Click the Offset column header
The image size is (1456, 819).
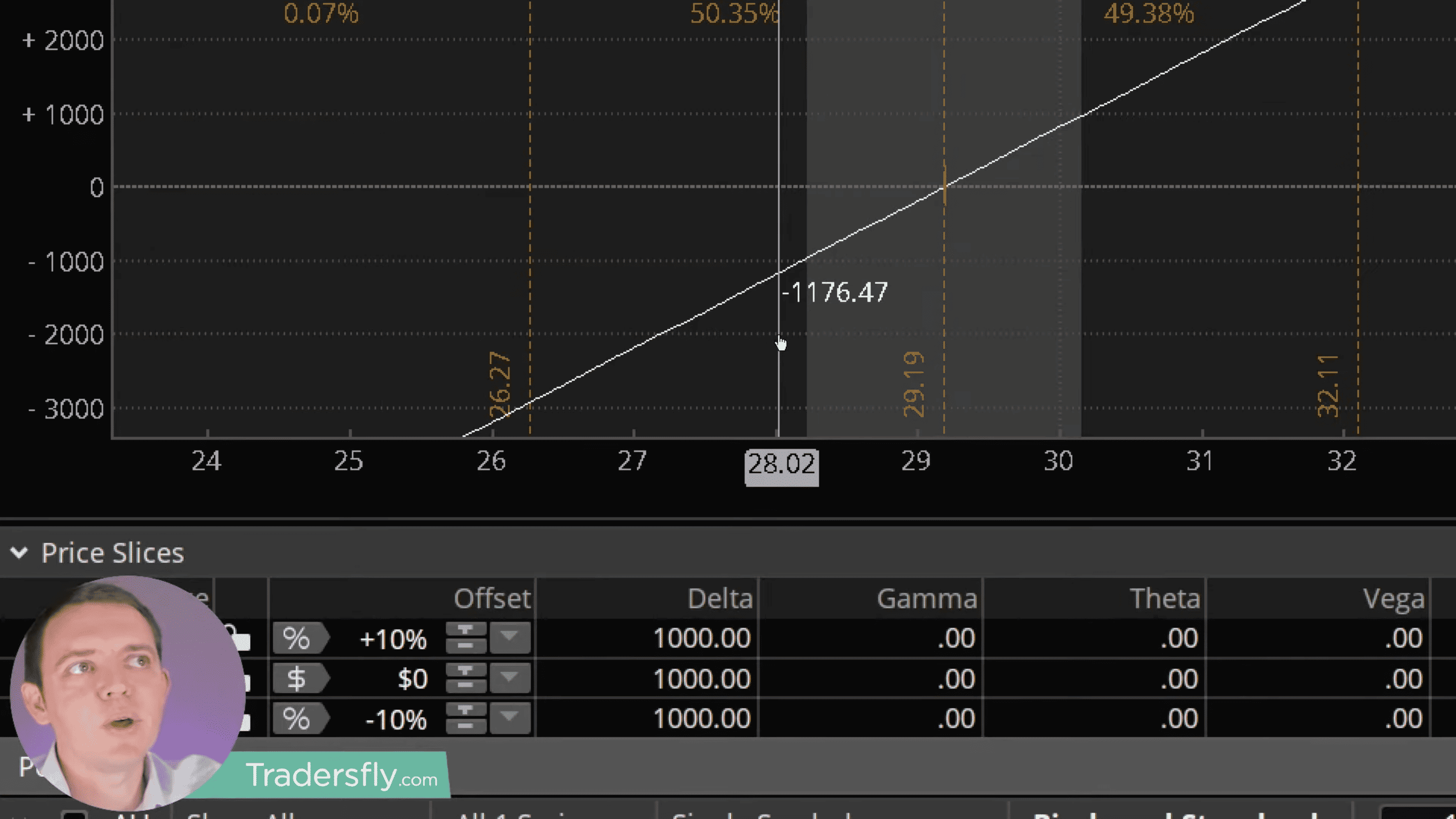click(x=492, y=599)
